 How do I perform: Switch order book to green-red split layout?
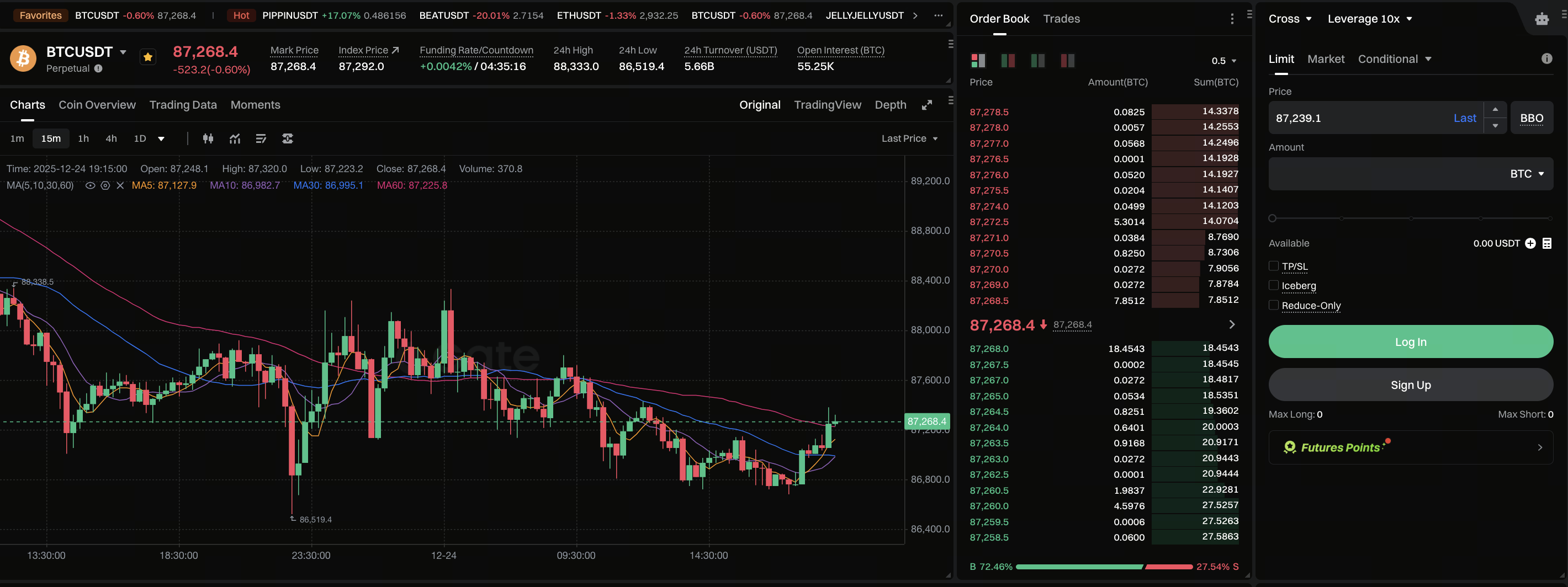pyautogui.click(x=1008, y=60)
